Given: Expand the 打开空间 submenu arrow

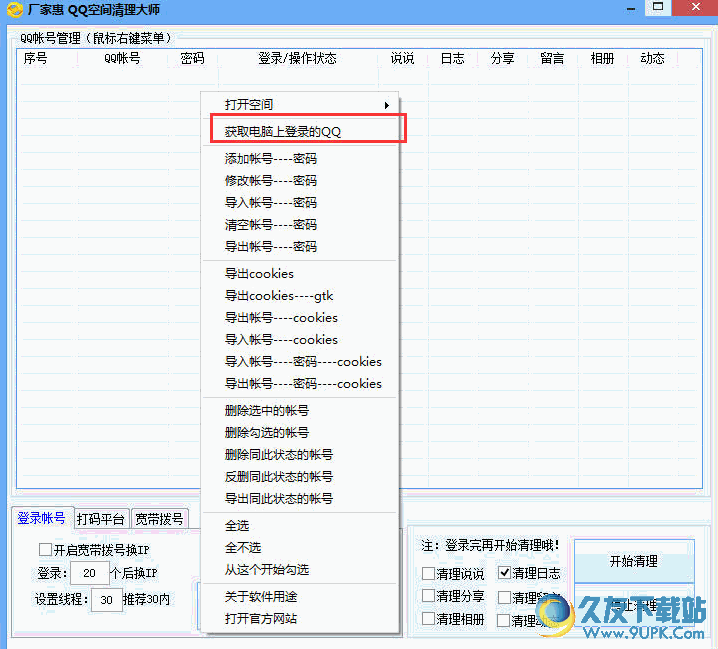Looking at the screenshot, I should point(387,105).
